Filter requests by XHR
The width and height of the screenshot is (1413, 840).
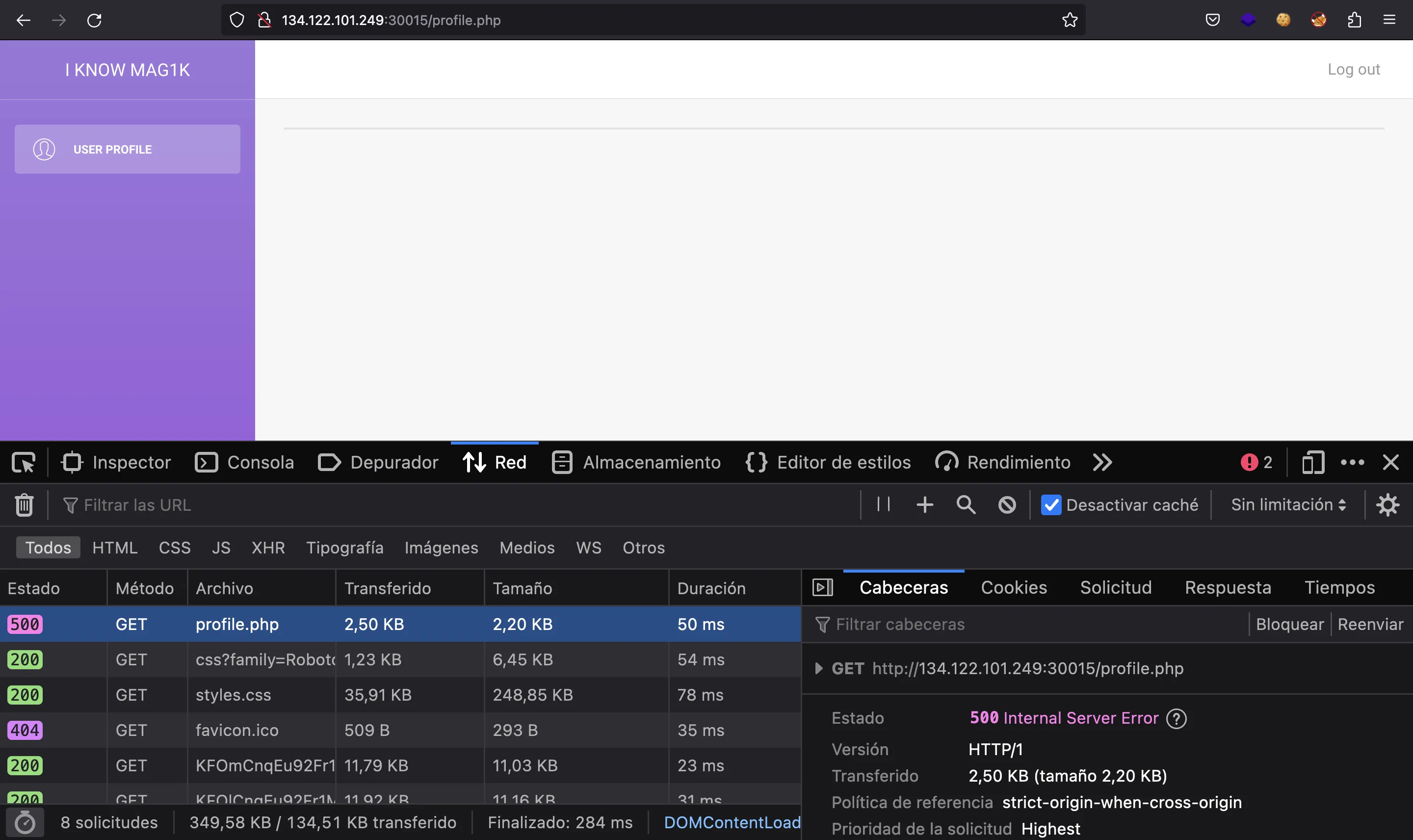click(x=268, y=548)
